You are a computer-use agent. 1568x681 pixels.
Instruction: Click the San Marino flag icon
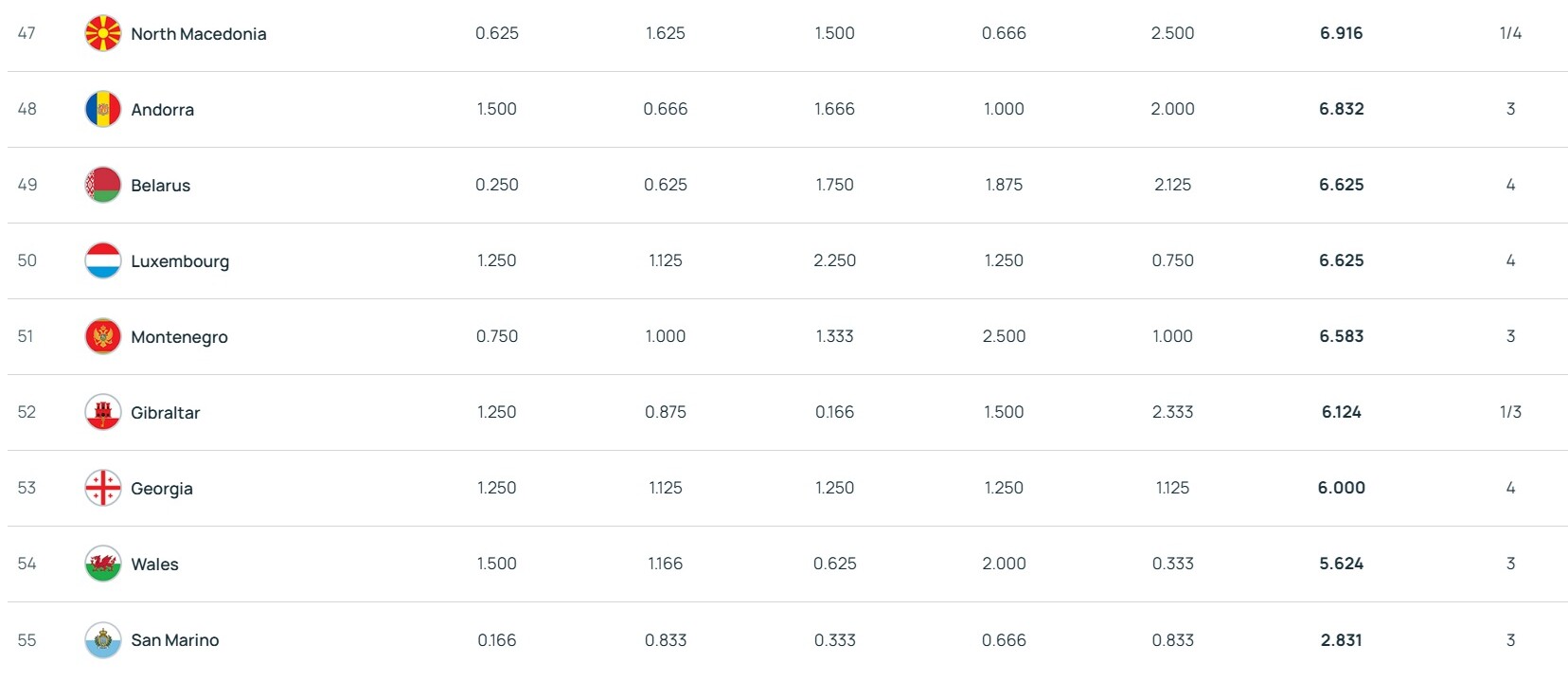[102, 639]
